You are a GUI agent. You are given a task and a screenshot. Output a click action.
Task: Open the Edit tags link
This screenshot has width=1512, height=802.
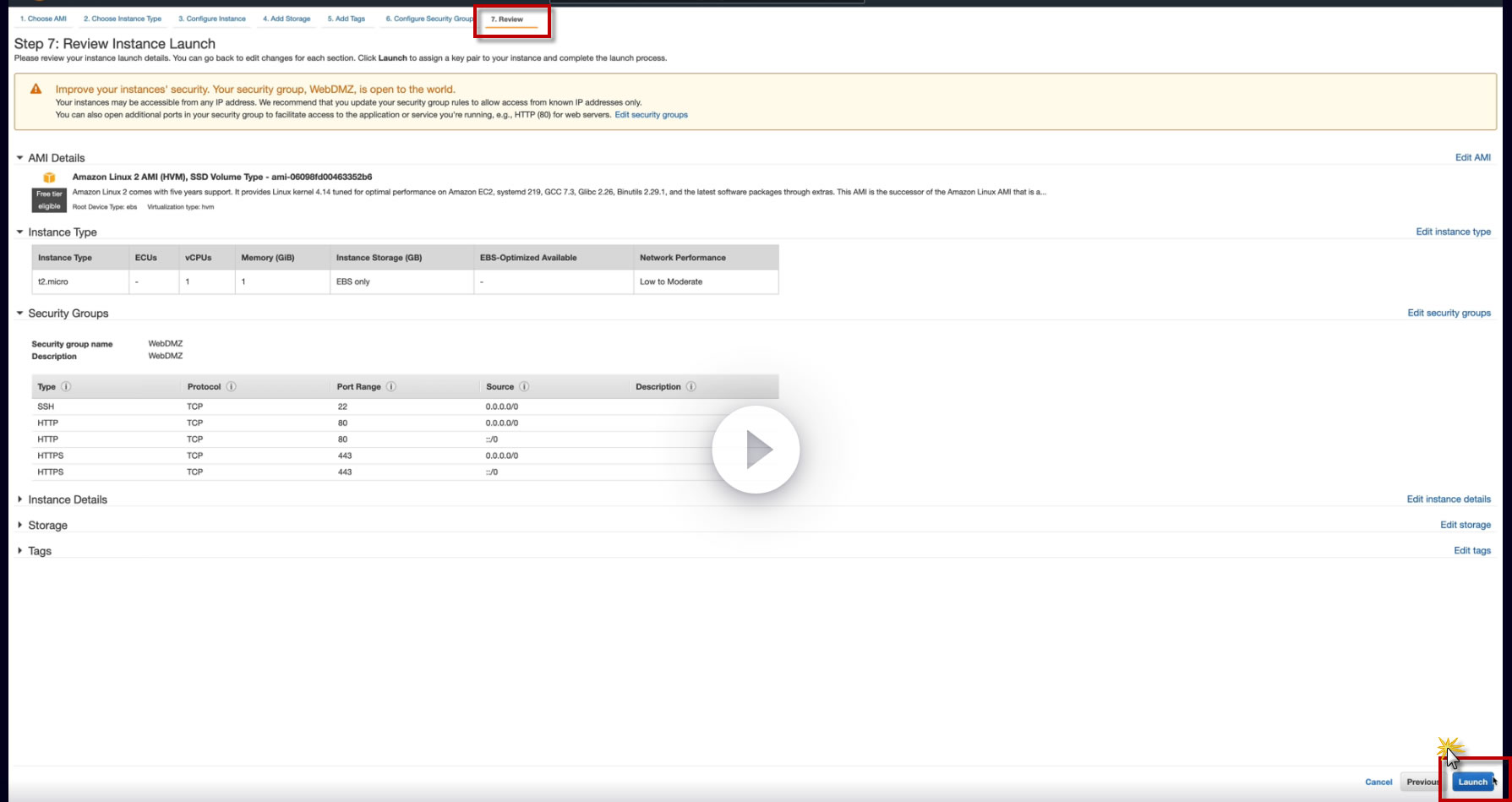[x=1472, y=550]
